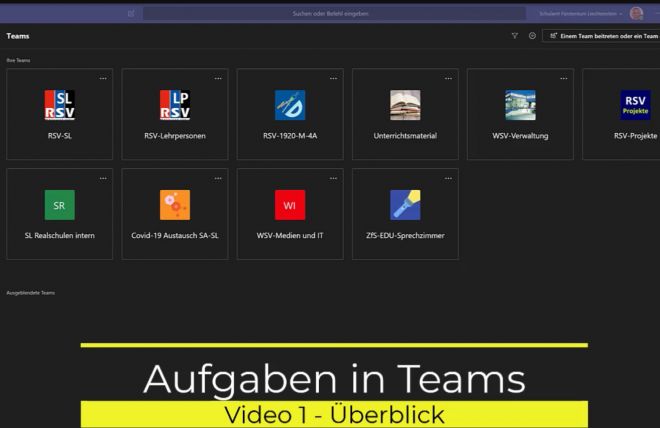Click the 'RSV-SL' team name

coord(60,136)
